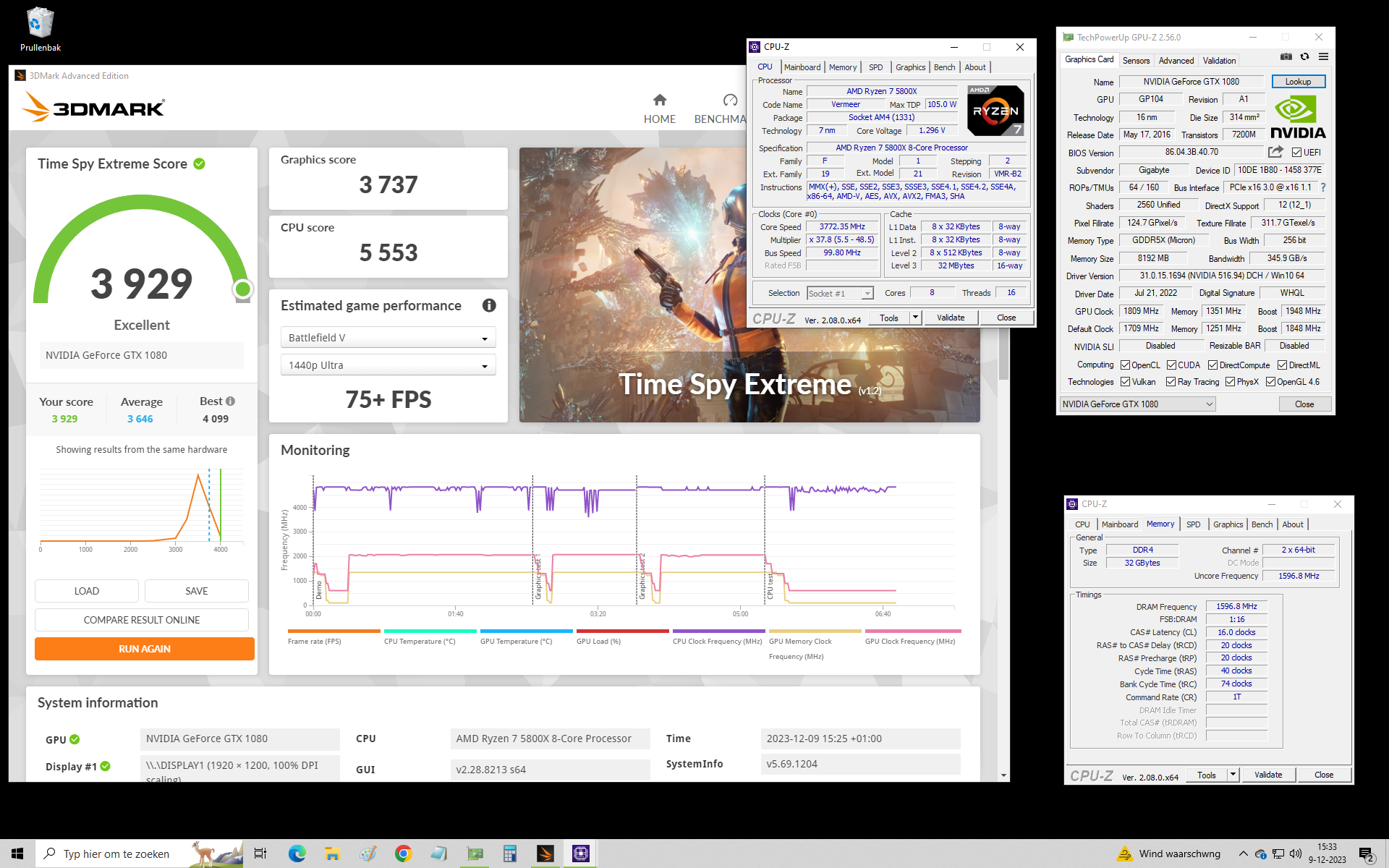
Task: Switch to CPU-Z taskbar icon
Action: click(x=581, y=854)
